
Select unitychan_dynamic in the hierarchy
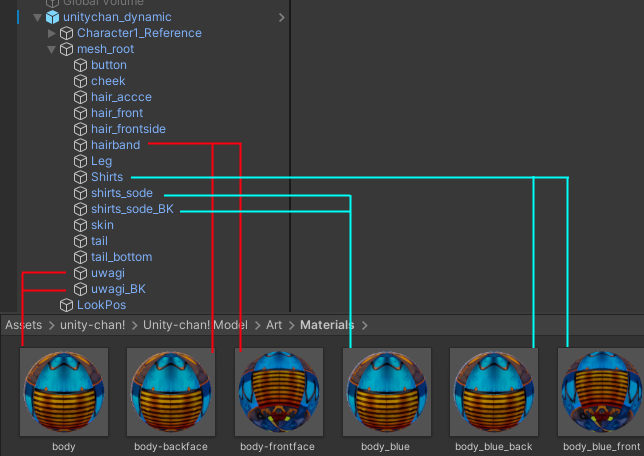(117, 17)
